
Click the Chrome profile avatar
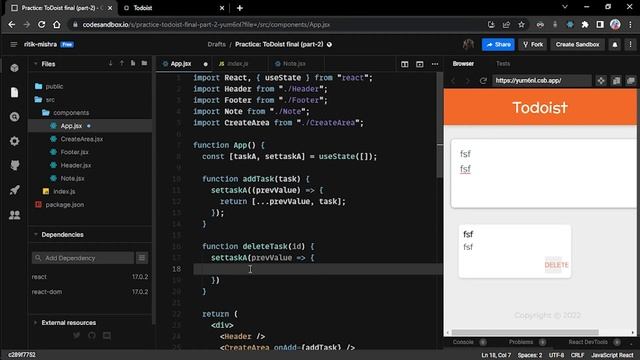coord(615,24)
